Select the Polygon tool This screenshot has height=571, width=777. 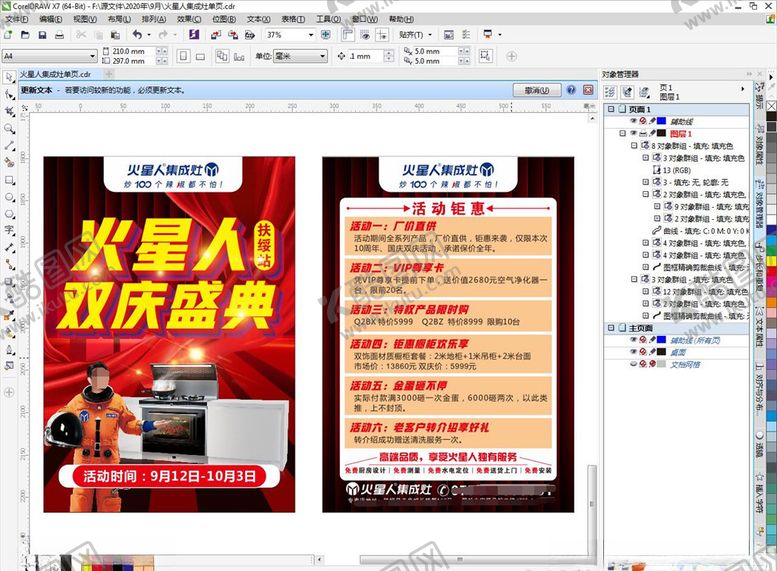[x=9, y=214]
